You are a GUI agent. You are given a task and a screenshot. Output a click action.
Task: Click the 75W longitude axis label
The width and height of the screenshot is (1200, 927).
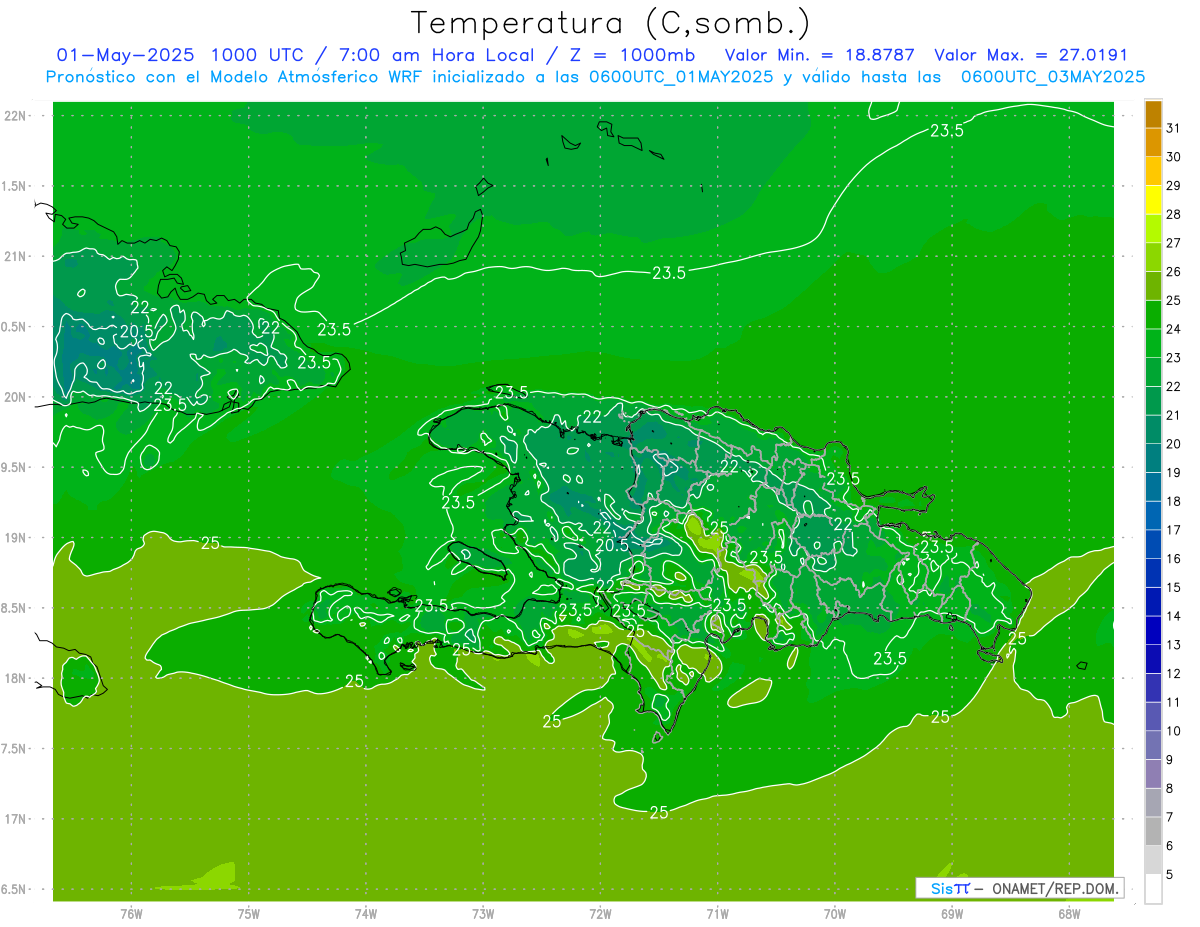(249, 914)
